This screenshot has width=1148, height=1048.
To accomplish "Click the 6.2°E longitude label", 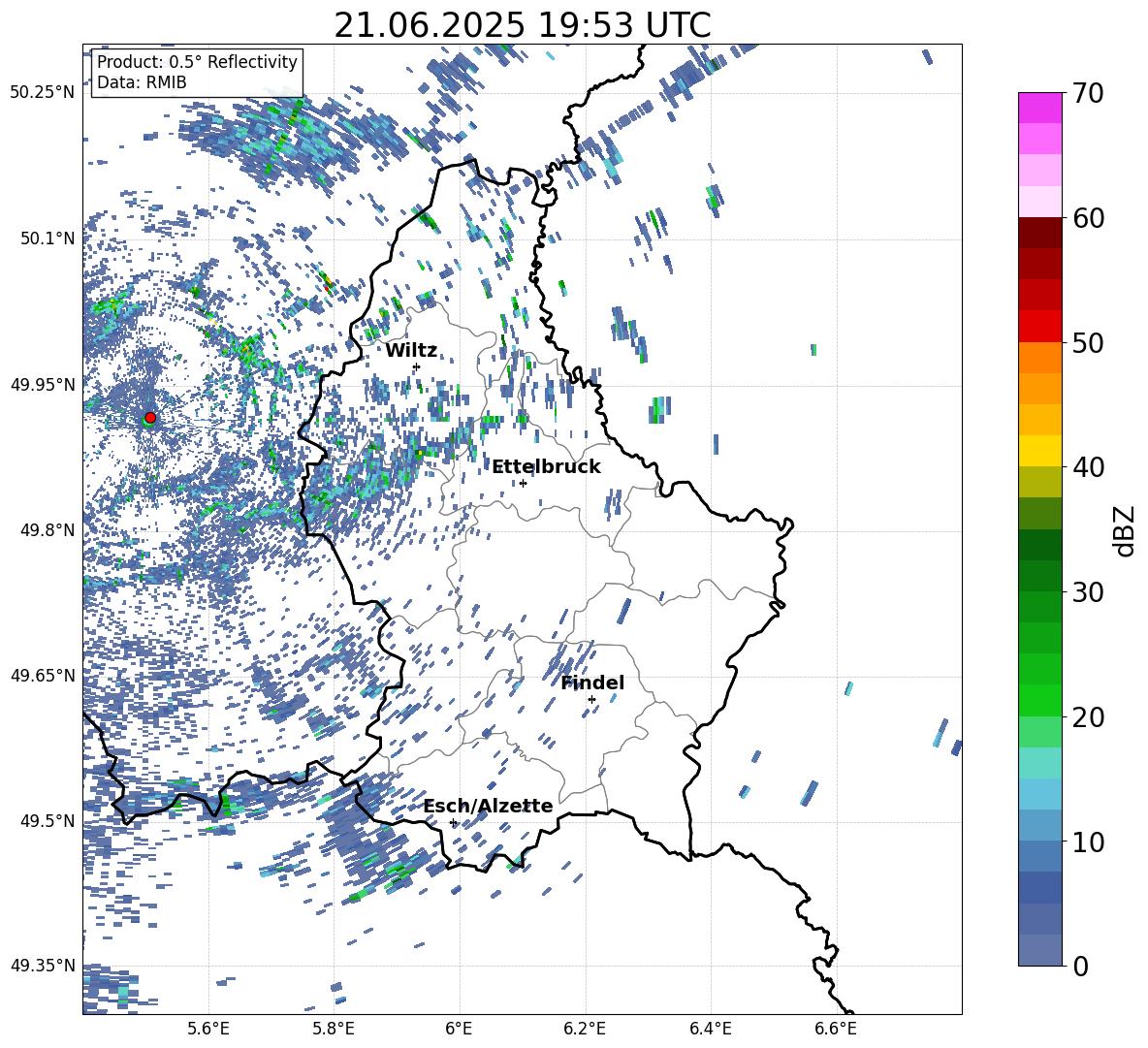I will click(585, 1029).
